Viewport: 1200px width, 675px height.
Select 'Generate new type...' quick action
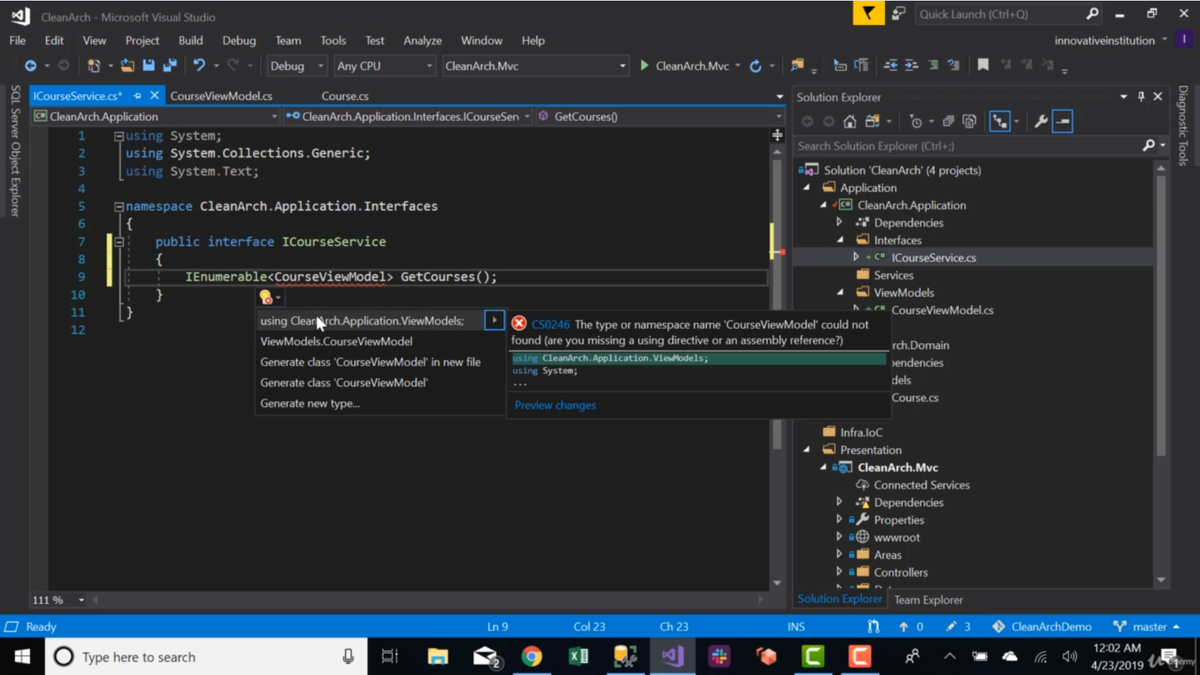tap(310, 403)
